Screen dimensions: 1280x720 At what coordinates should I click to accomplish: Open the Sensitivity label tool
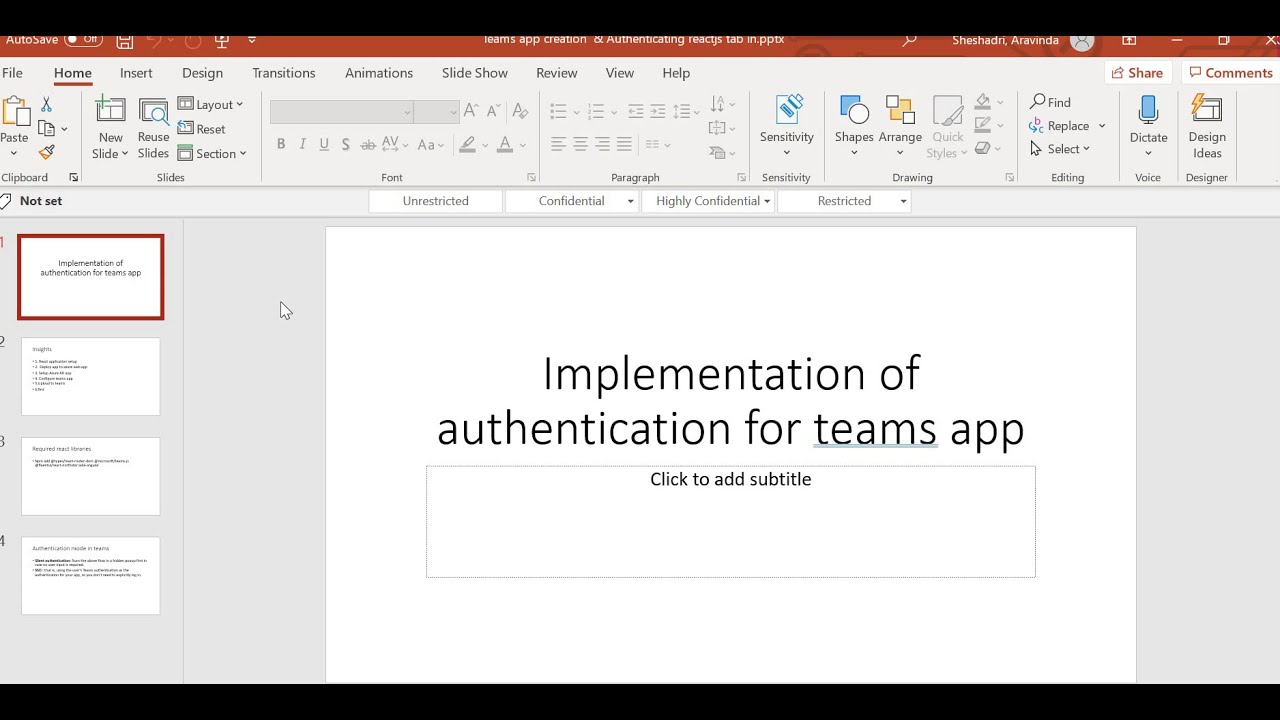click(x=787, y=127)
